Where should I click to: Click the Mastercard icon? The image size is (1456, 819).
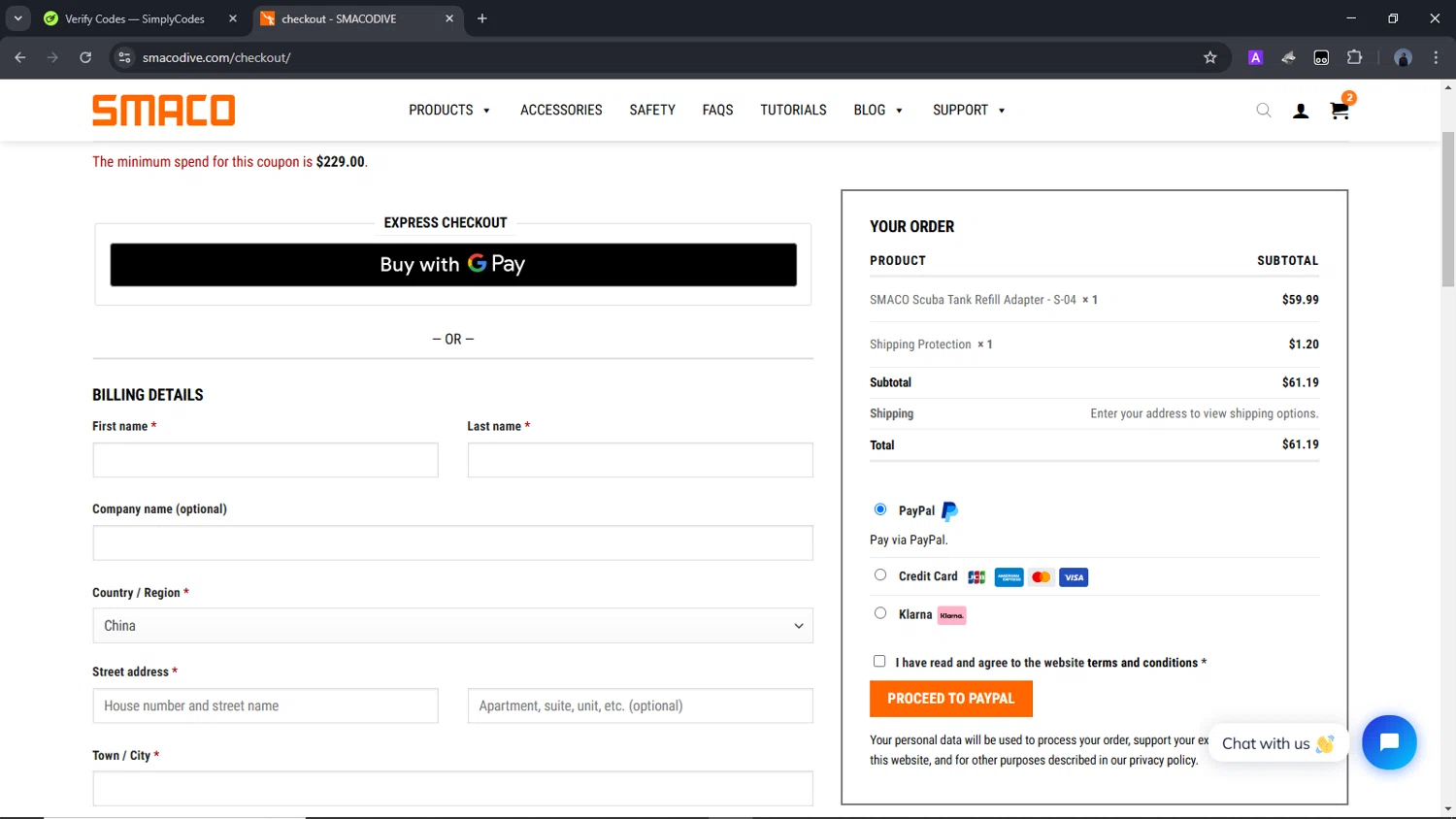(1042, 577)
